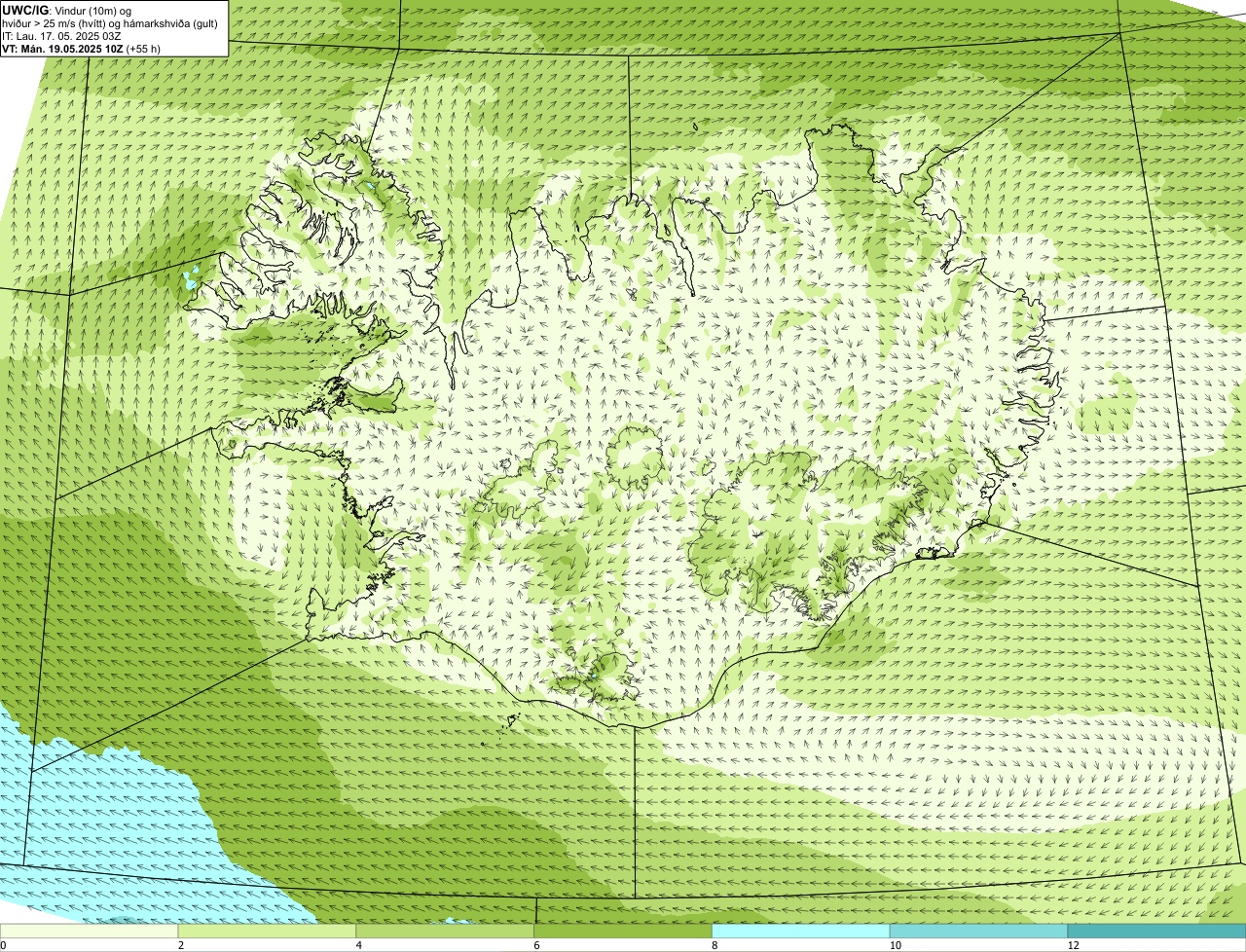Click the "VT: Mán. 19.05.2025 10Z (+55 h)" line
This screenshot has width=1246, height=952.
81,48
